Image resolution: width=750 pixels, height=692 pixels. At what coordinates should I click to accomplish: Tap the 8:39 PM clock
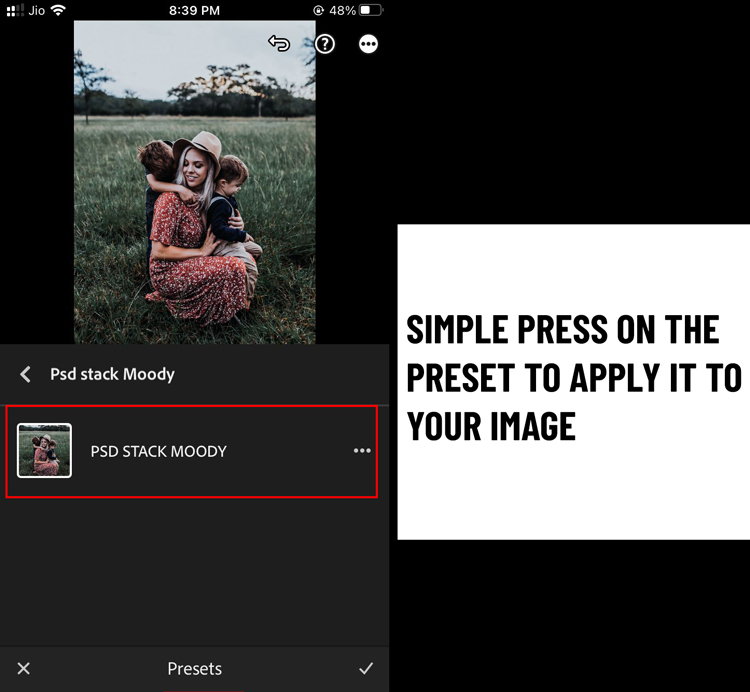click(x=194, y=11)
